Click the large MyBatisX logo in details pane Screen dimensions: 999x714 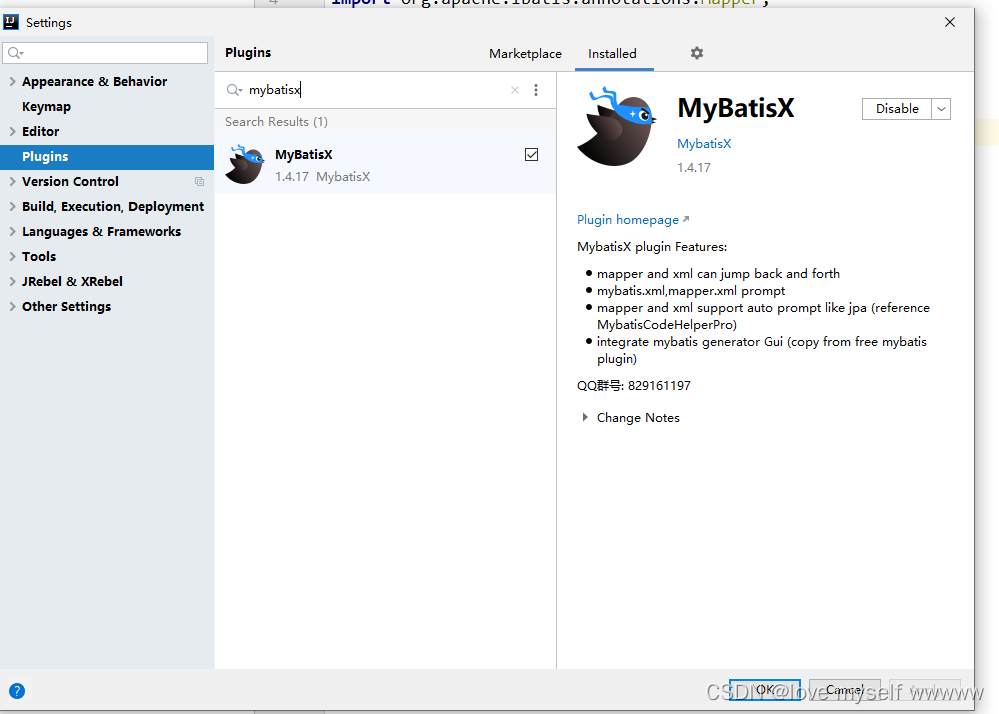click(x=617, y=127)
